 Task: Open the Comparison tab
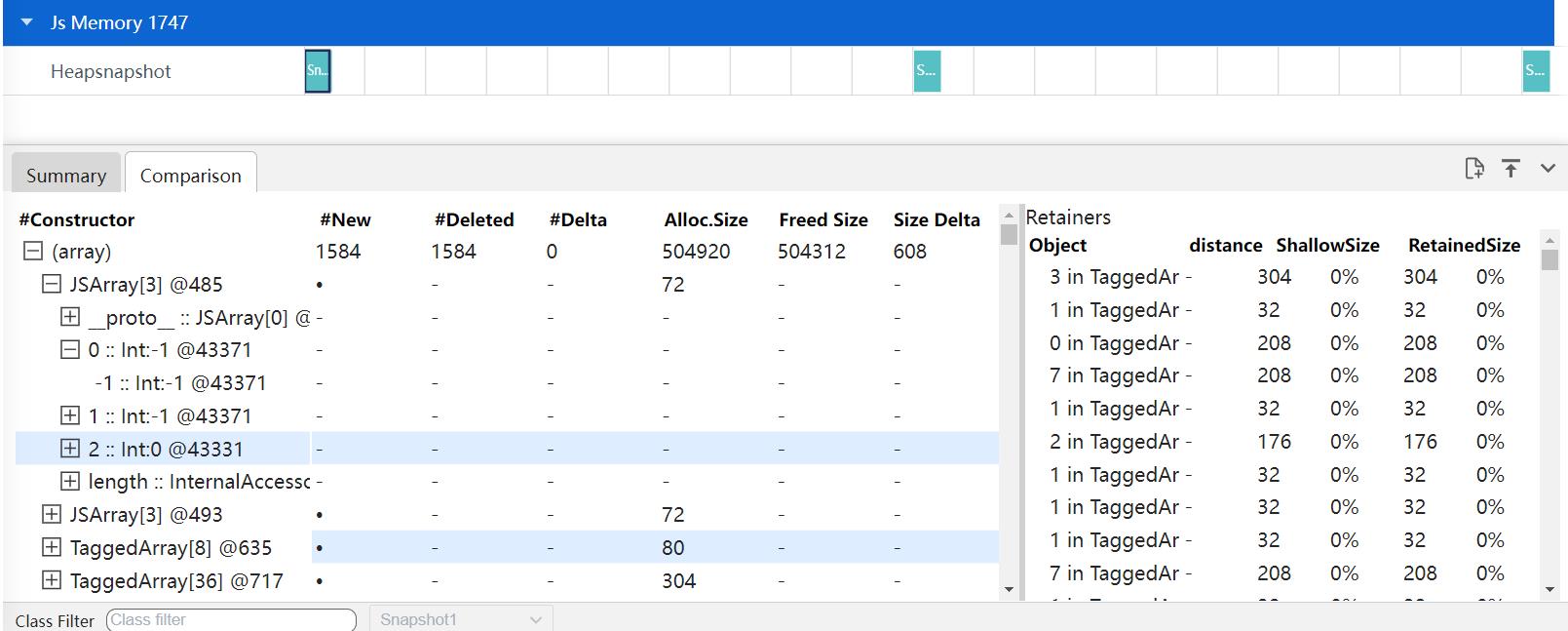click(191, 176)
